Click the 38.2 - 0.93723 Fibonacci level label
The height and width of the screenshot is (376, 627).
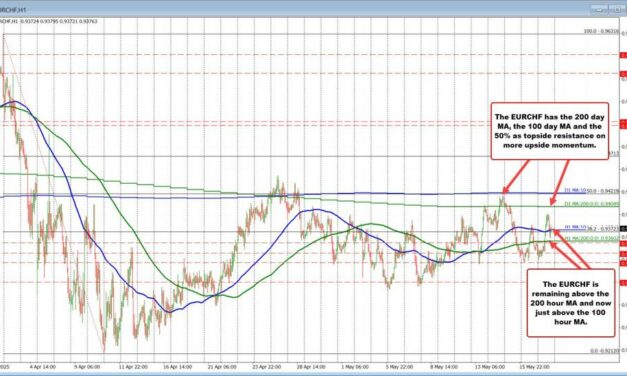(603, 229)
